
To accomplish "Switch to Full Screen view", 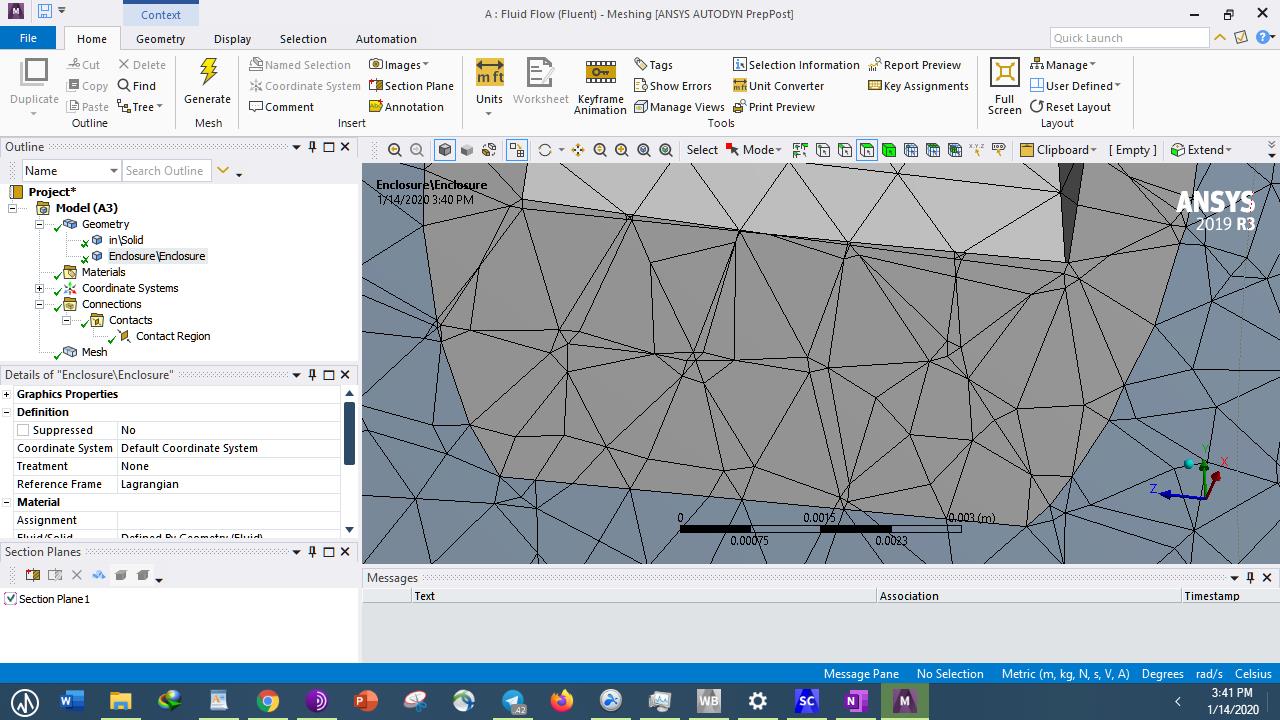I will click(1004, 86).
